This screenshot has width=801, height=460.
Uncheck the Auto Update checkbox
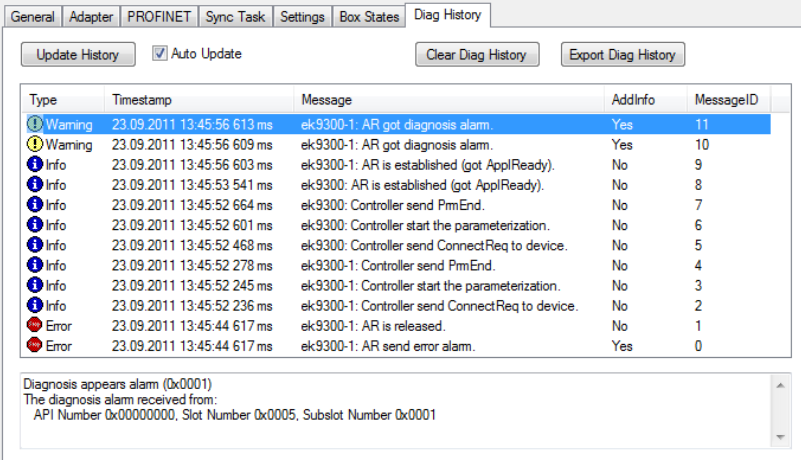tap(159, 53)
